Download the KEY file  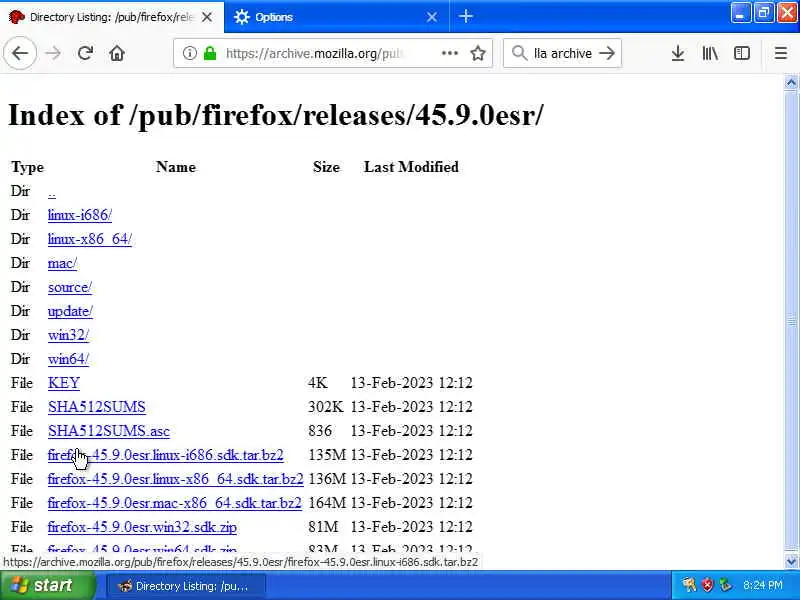64,383
